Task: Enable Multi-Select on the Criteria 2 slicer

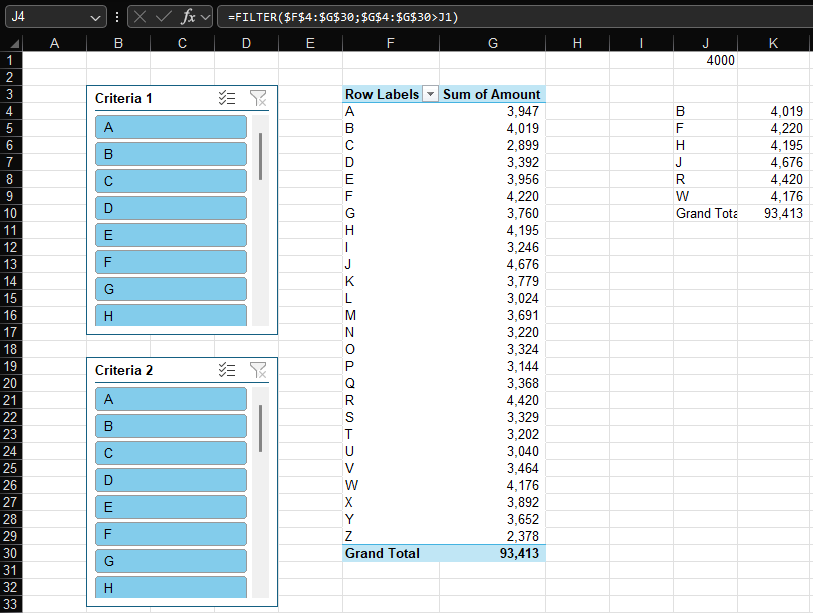Action: click(x=227, y=370)
